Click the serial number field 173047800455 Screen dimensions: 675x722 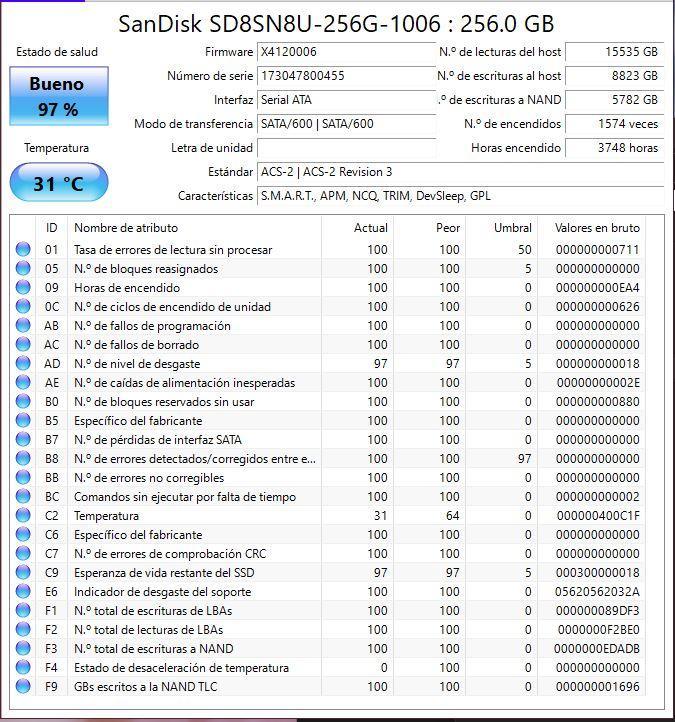tap(346, 76)
